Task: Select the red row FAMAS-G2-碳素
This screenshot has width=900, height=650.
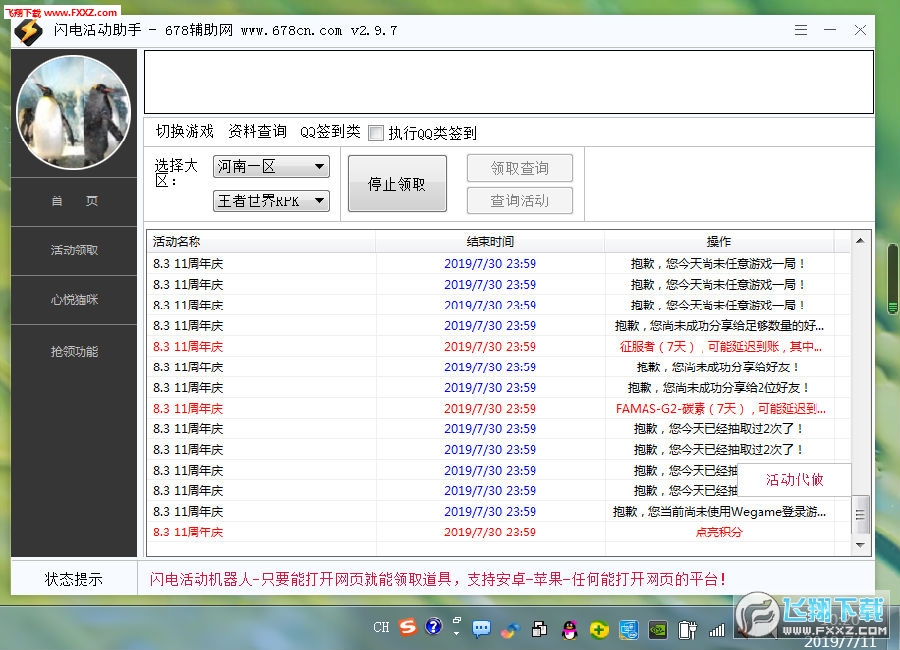Action: coord(498,408)
